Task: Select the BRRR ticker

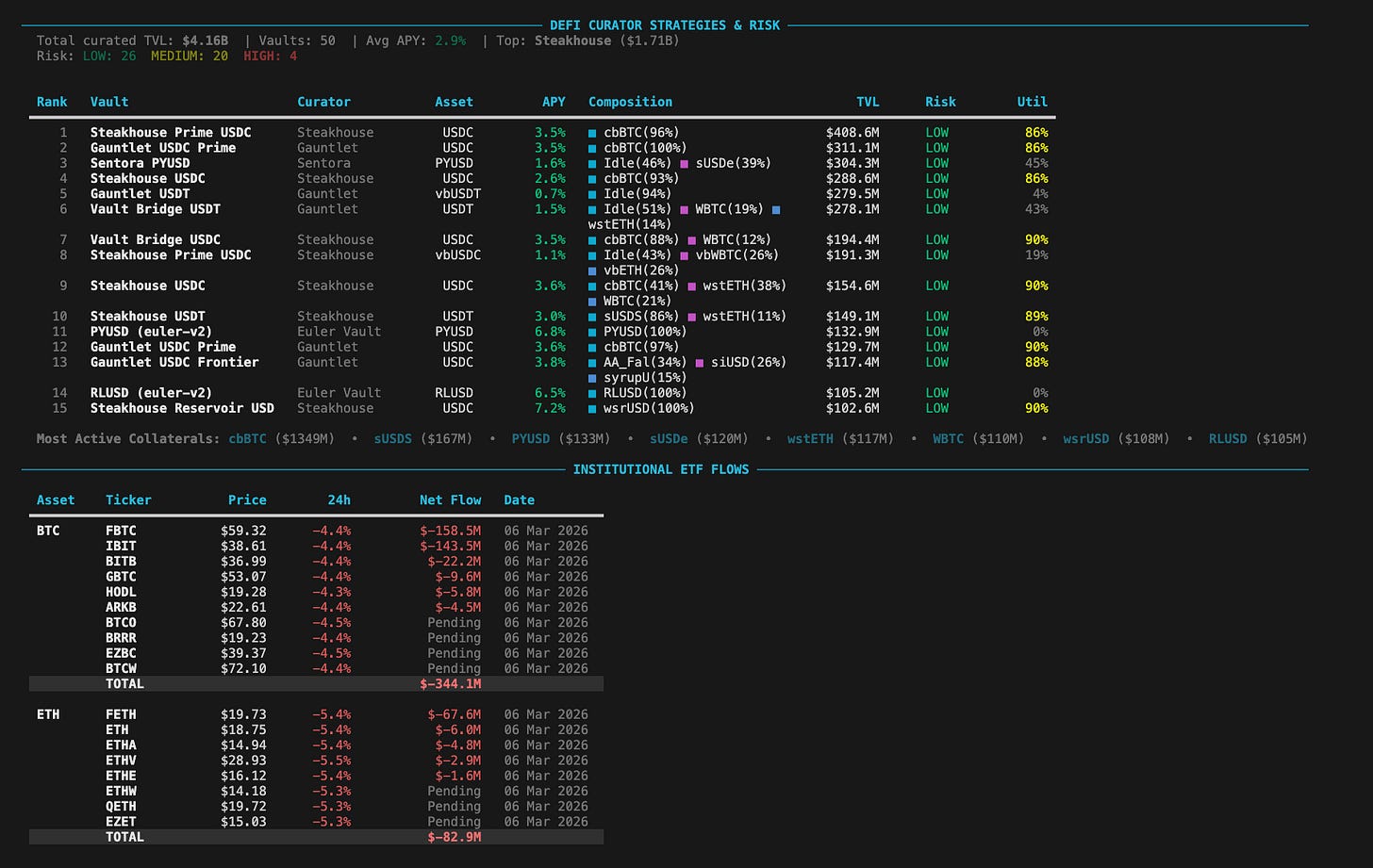Action: click(x=121, y=638)
